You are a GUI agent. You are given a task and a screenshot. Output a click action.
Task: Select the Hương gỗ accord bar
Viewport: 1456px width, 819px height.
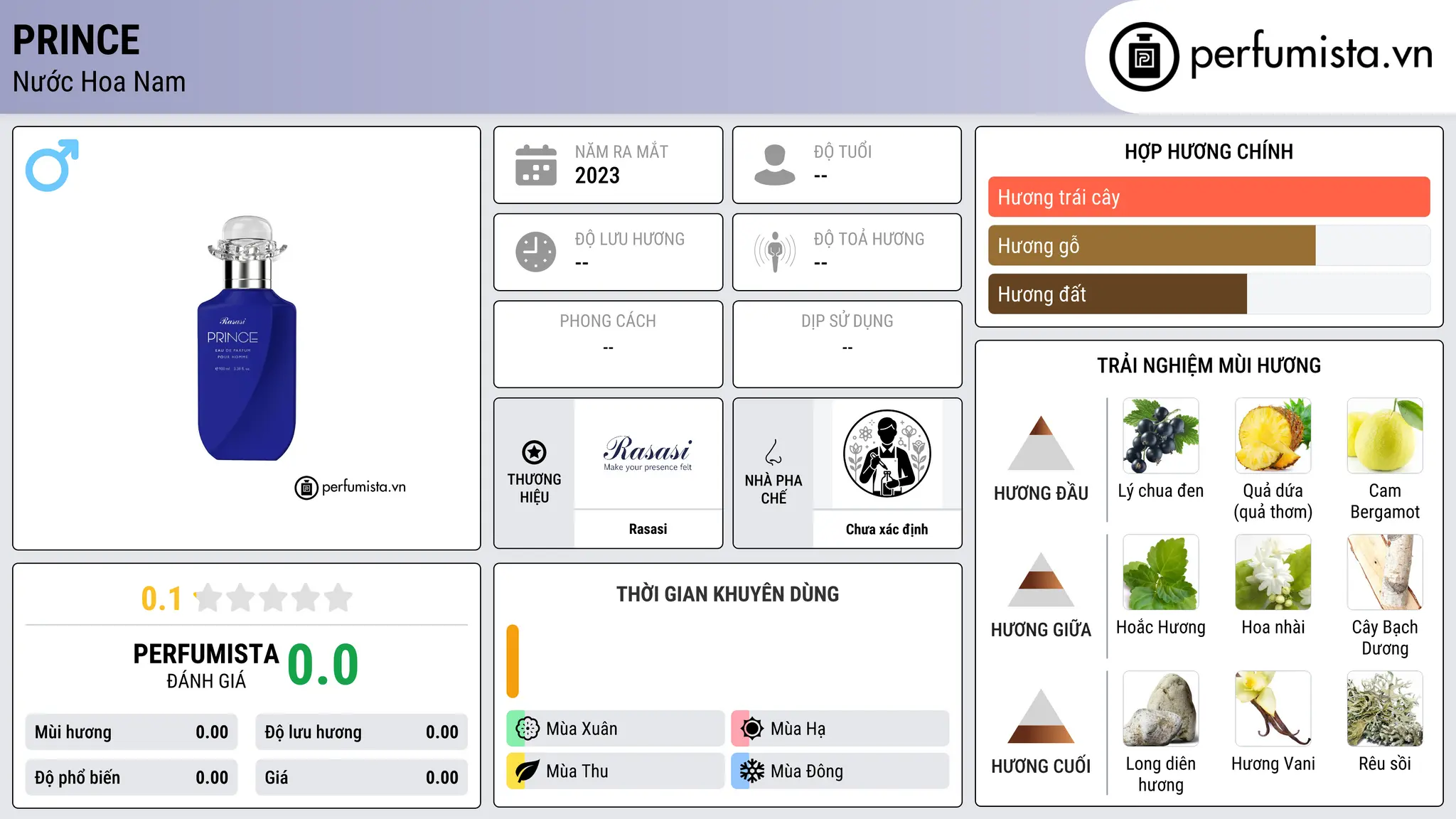pyautogui.click(x=1209, y=245)
